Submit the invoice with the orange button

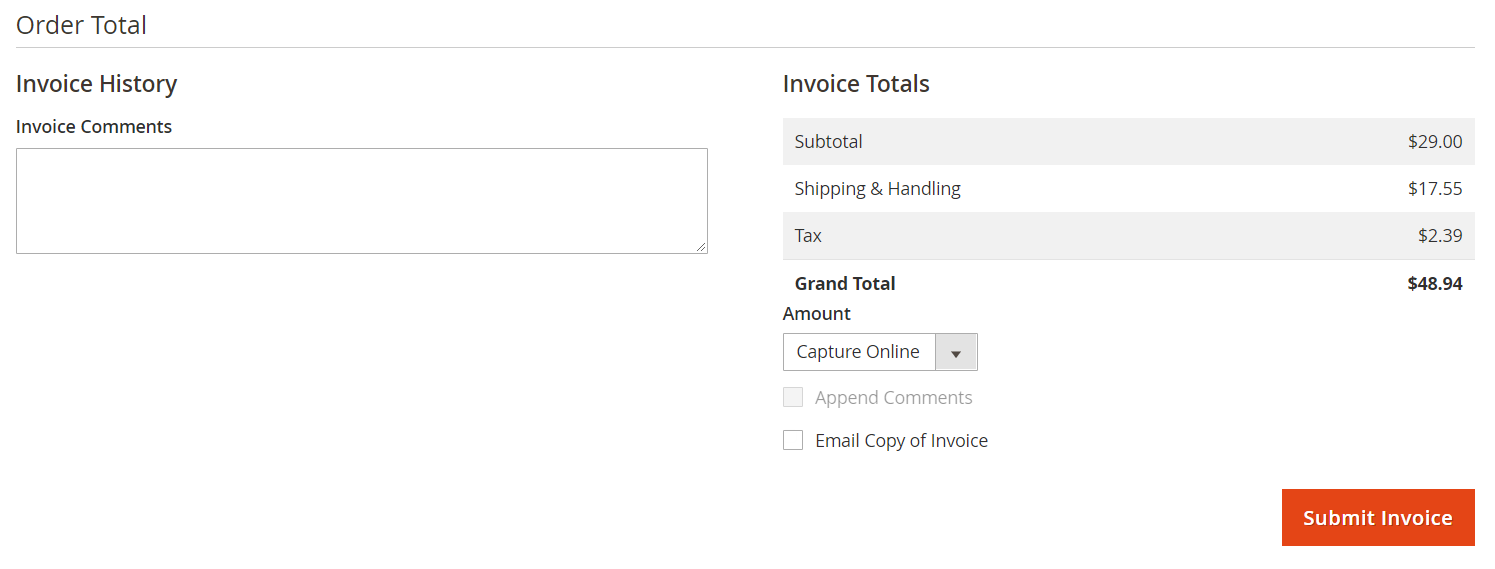(x=1378, y=518)
